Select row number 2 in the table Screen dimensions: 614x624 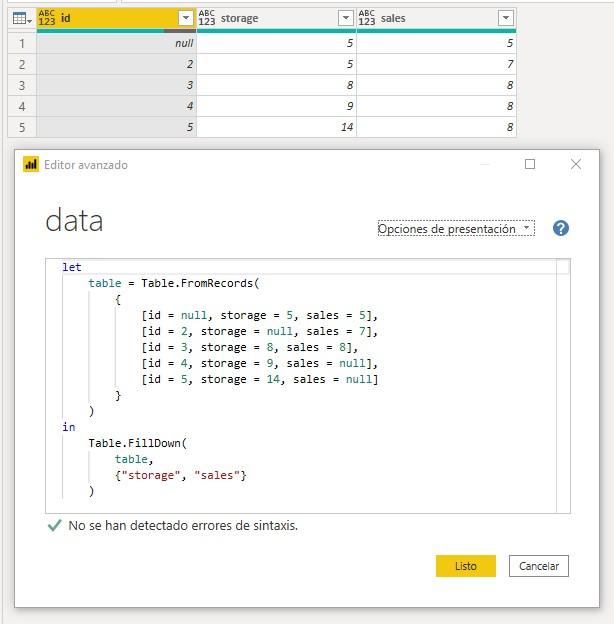(22, 64)
